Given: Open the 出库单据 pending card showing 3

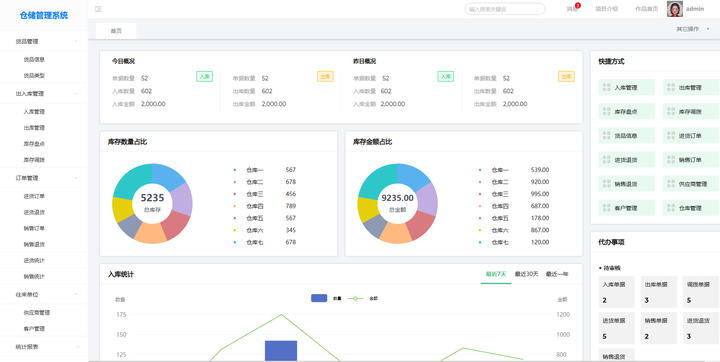Looking at the screenshot, I should click(x=658, y=292).
